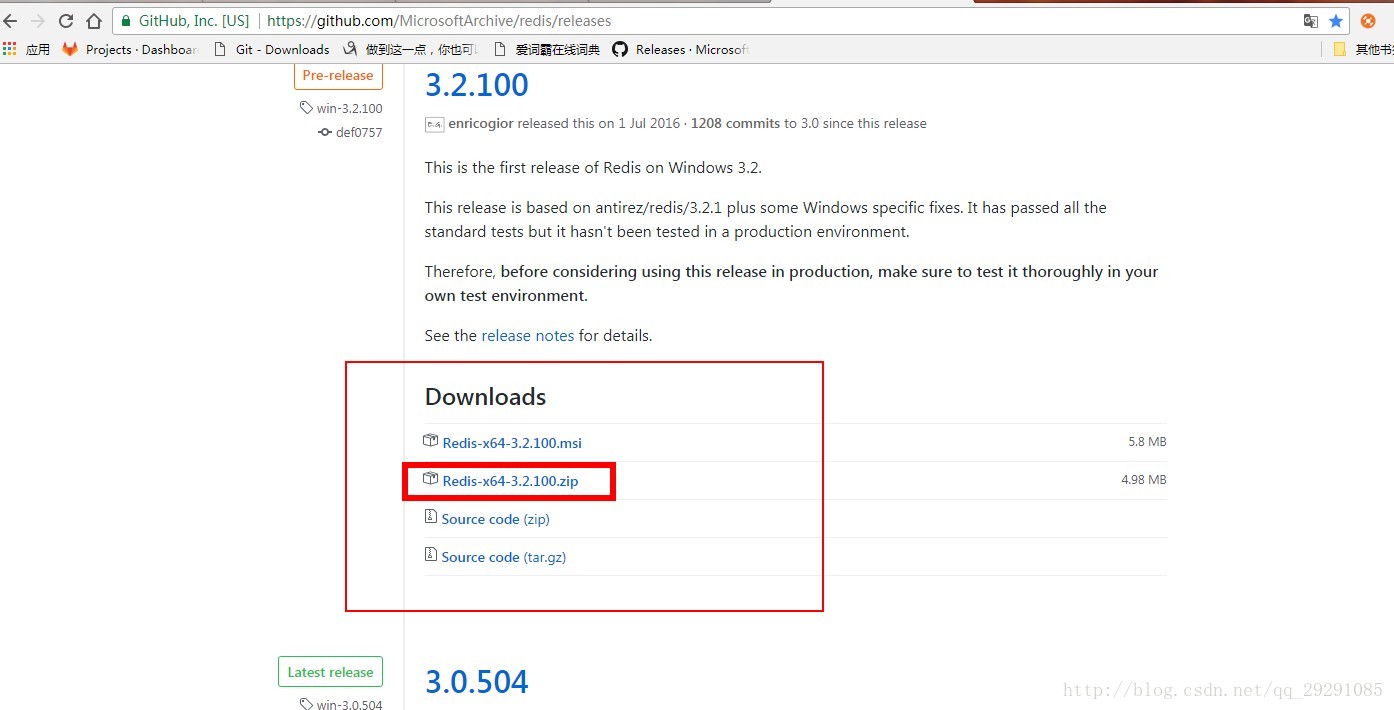Download Source code (tar.gz)
This screenshot has width=1394, height=710.
click(x=504, y=557)
